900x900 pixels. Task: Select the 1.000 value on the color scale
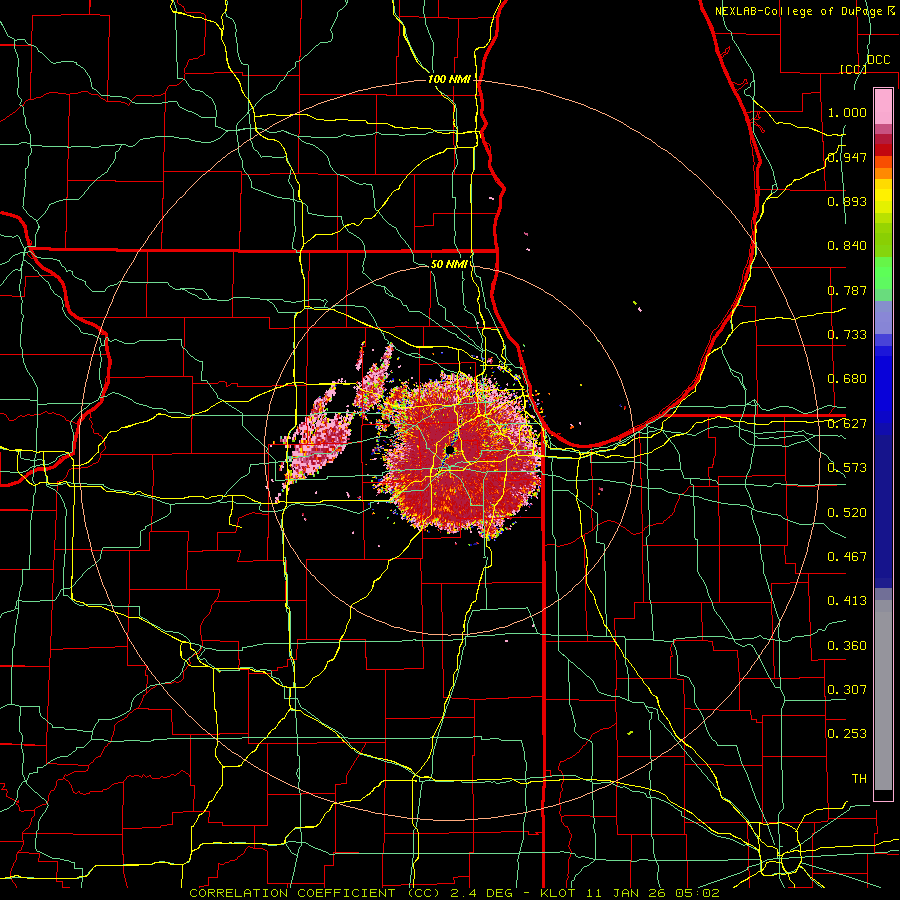tap(847, 112)
